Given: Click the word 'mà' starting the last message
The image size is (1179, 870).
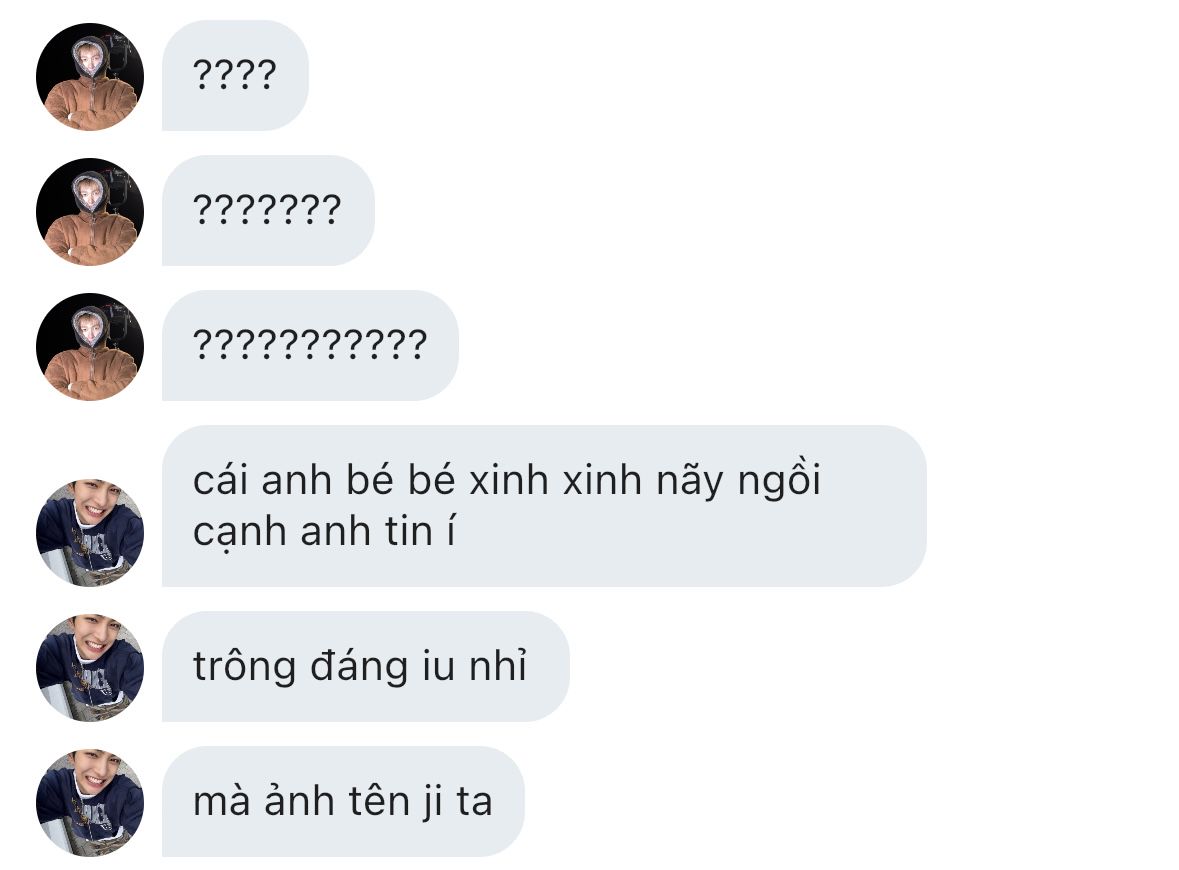Looking at the screenshot, I should (222, 801).
